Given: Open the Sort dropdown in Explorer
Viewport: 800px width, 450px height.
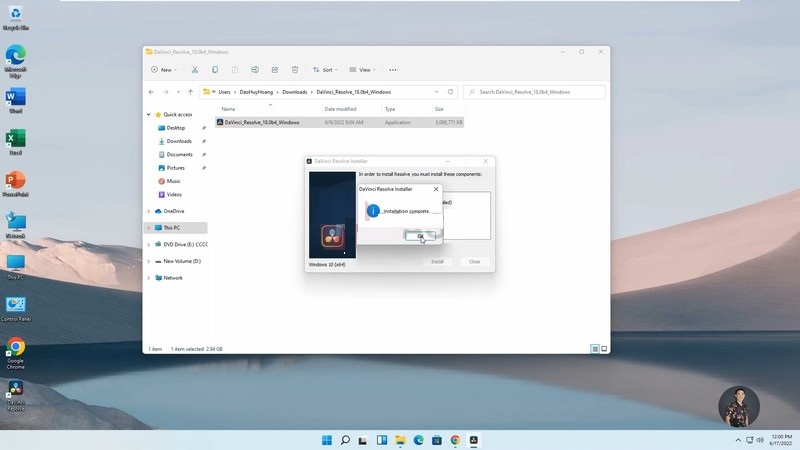Looking at the screenshot, I should click(325, 69).
